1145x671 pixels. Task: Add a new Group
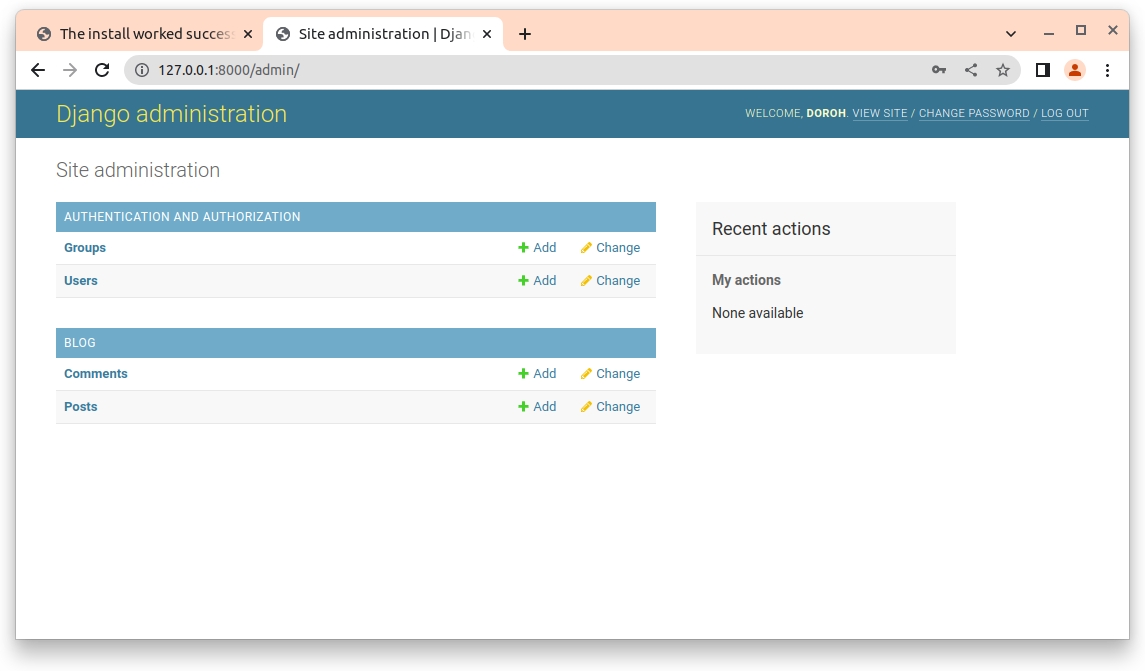tap(537, 248)
